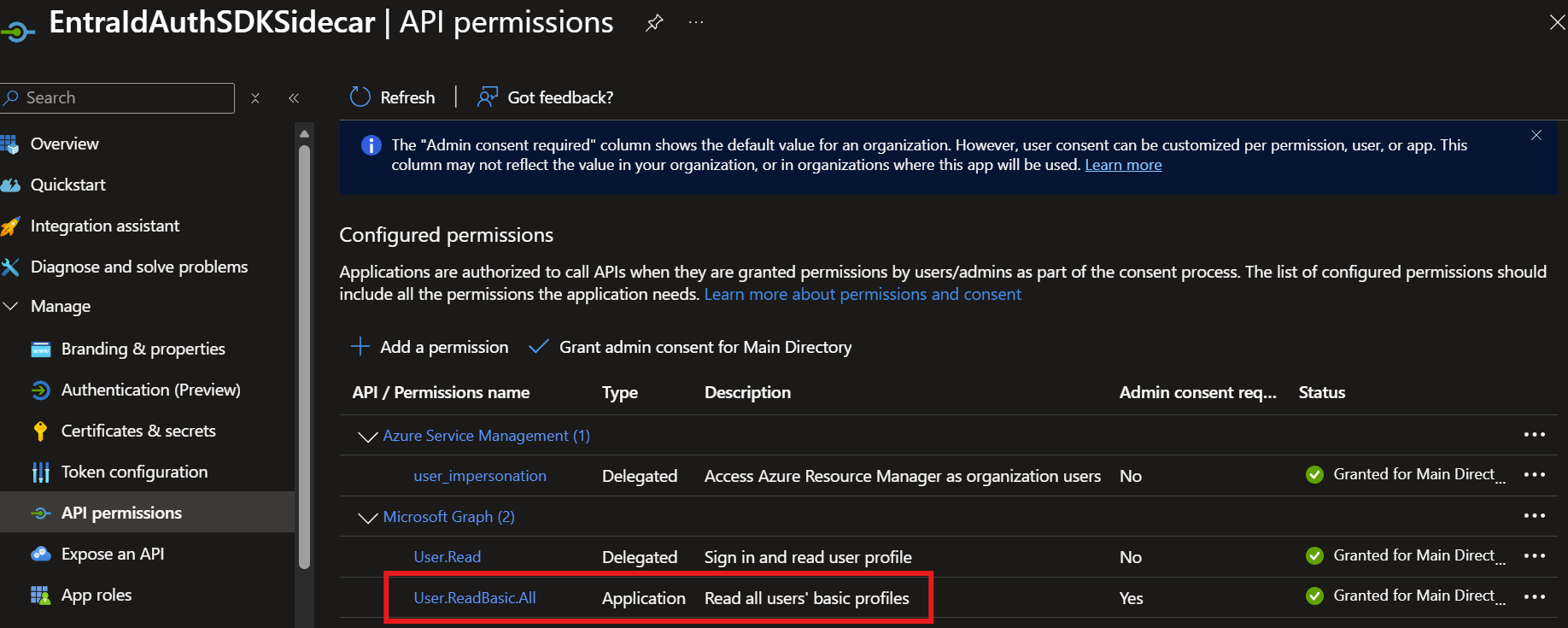Open the ellipsis menu beside the page title

pyautogui.click(x=696, y=22)
